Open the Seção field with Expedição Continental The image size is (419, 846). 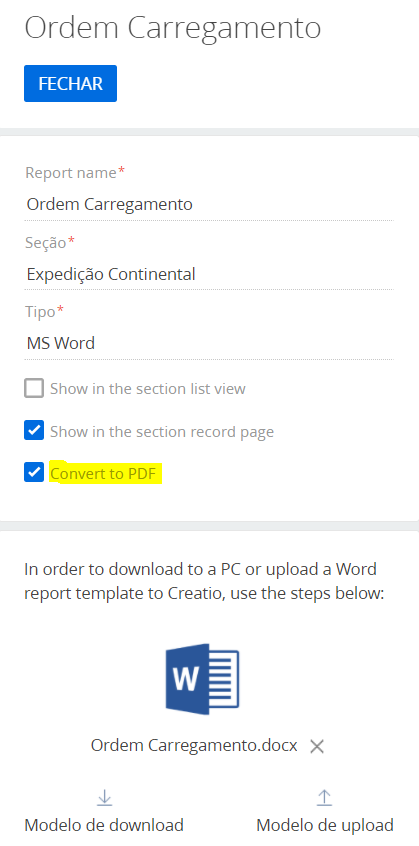click(x=209, y=274)
